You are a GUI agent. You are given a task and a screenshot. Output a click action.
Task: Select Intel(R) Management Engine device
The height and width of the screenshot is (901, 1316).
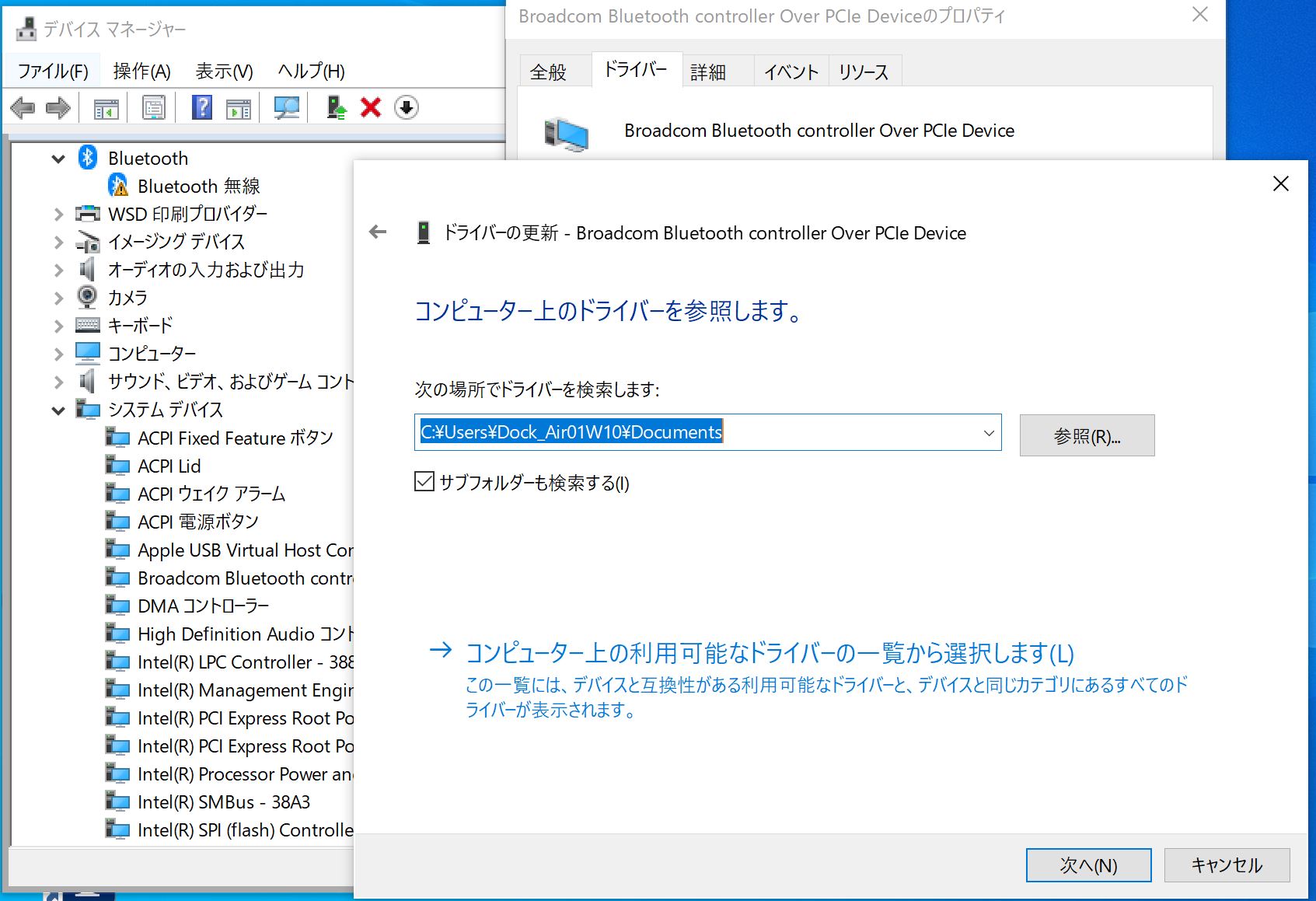(245, 690)
